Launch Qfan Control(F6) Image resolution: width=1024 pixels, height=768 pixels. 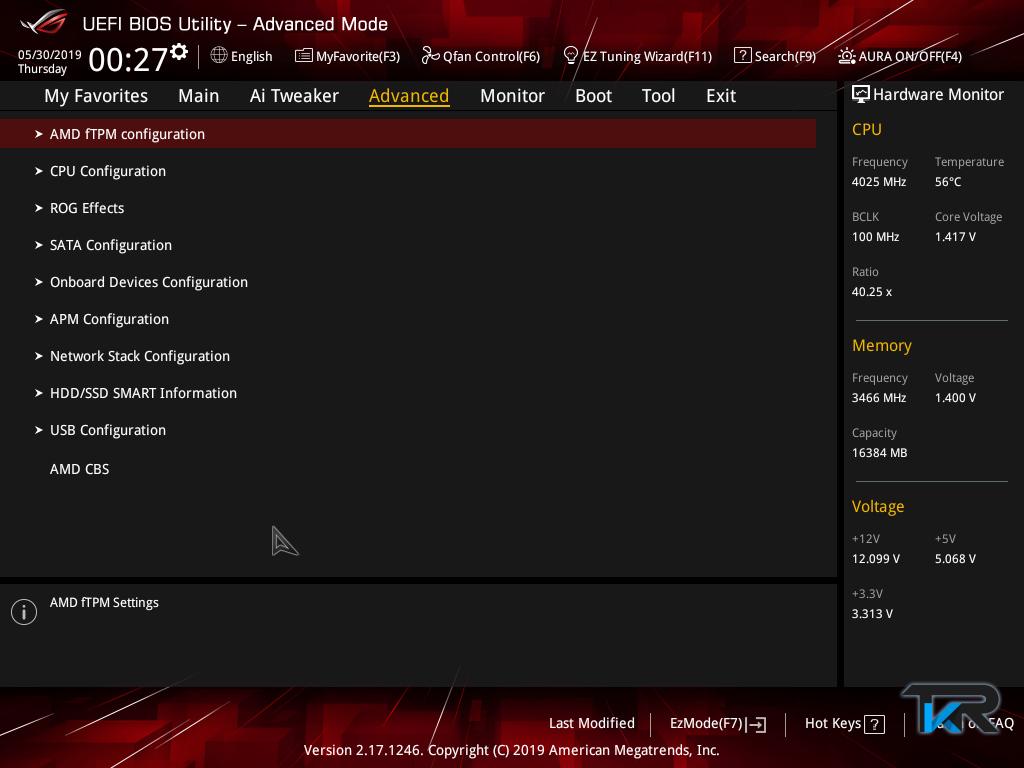click(491, 56)
